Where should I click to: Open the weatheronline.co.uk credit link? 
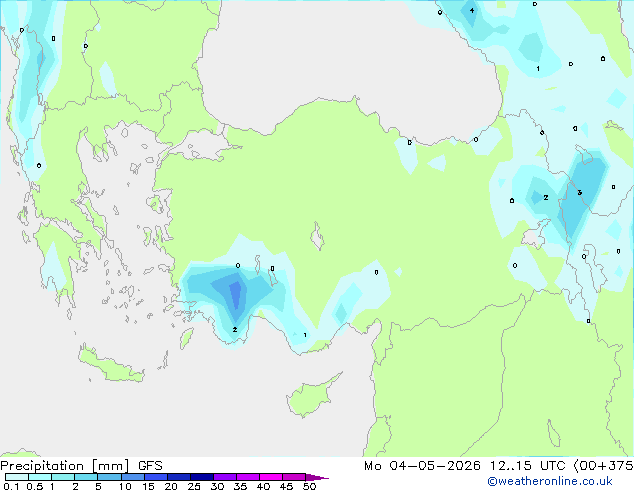point(549,481)
